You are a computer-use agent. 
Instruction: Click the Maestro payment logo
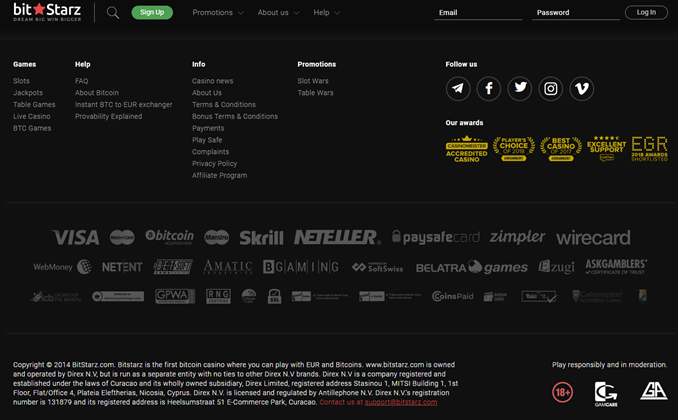[217, 237]
